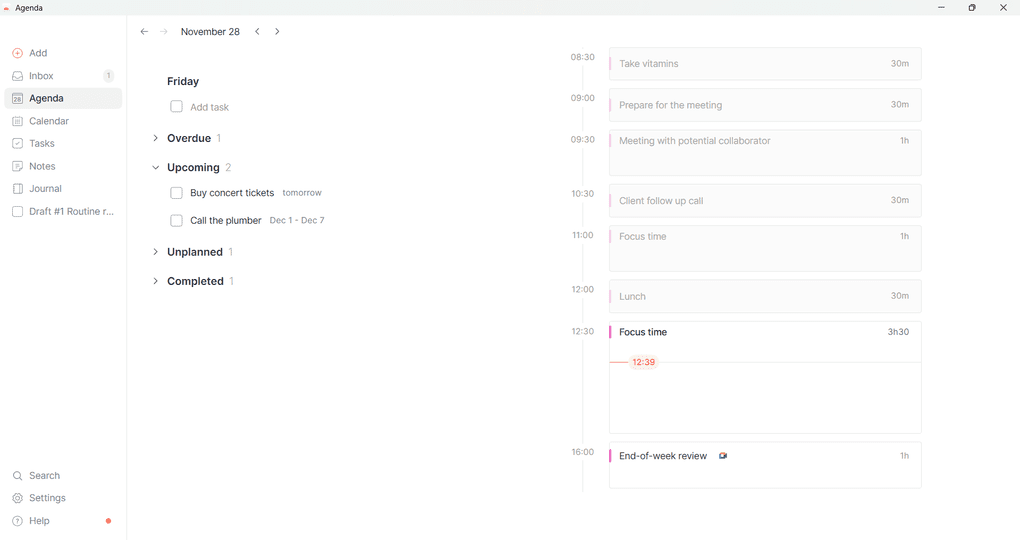Open the 12:30 Focus time 3h30 block
Screen dimensions: 1020x540
tap(765, 377)
